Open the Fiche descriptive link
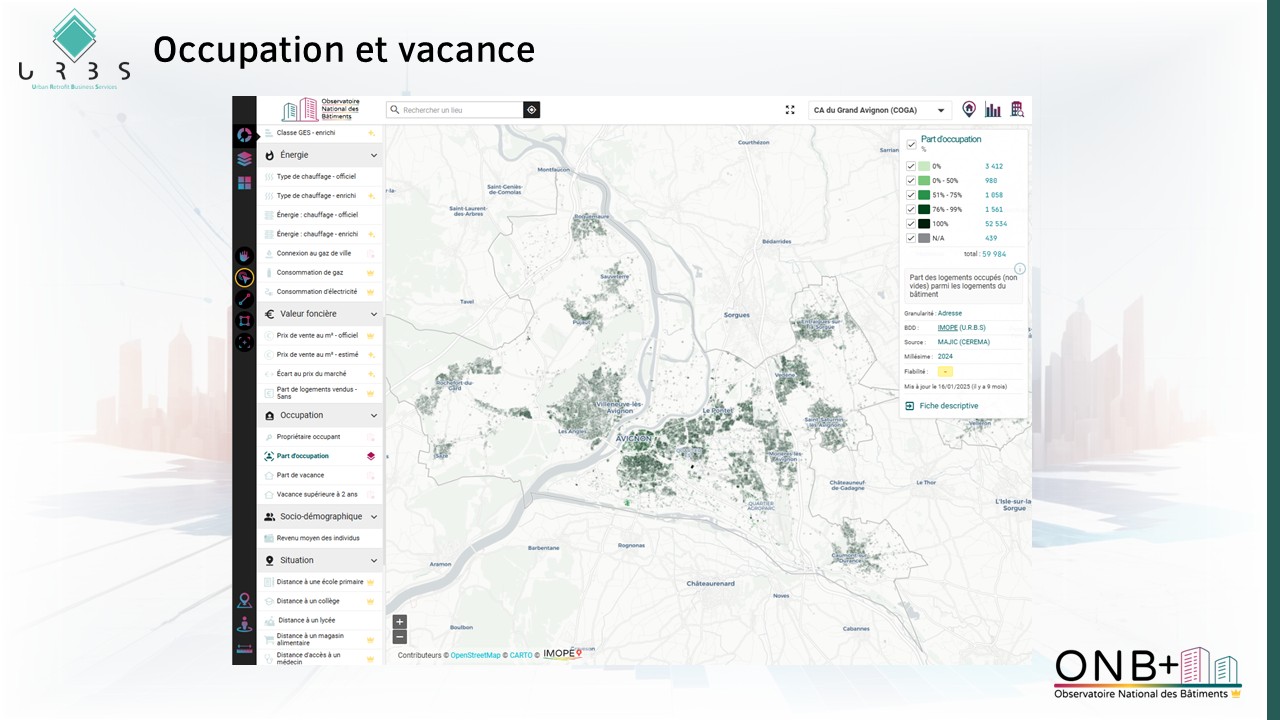The height and width of the screenshot is (720, 1280). point(948,406)
